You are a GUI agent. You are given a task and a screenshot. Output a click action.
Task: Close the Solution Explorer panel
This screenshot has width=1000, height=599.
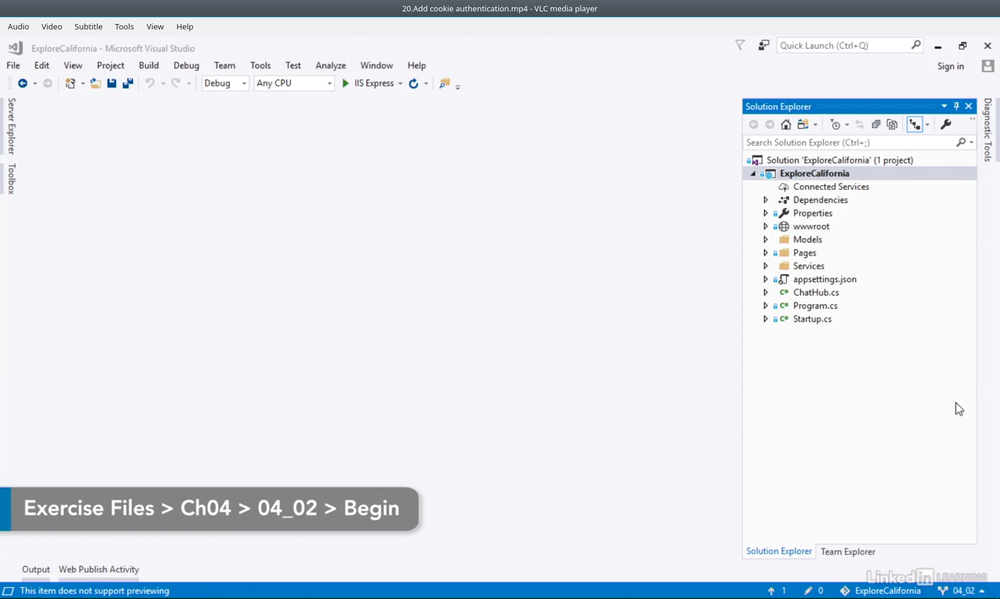pyautogui.click(x=969, y=107)
